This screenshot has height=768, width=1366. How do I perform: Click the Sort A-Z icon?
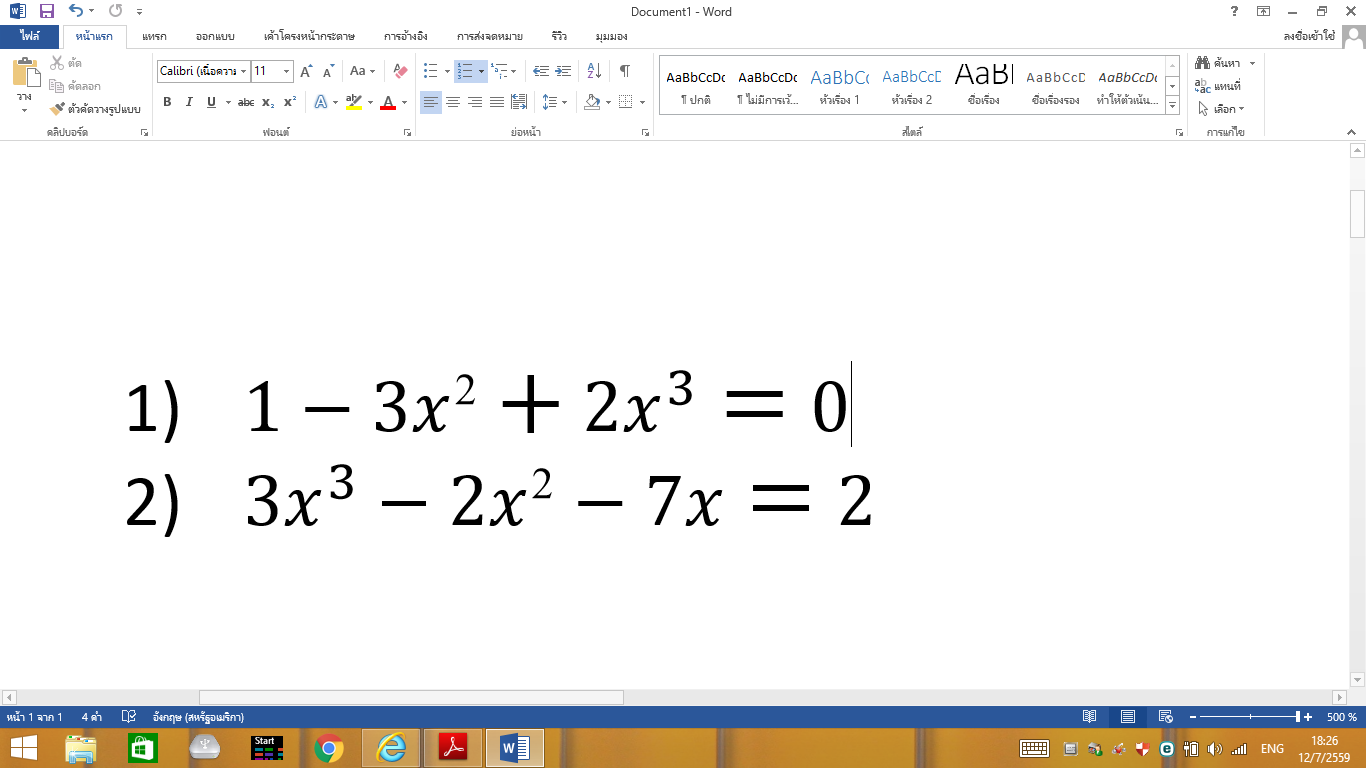pos(594,71)
